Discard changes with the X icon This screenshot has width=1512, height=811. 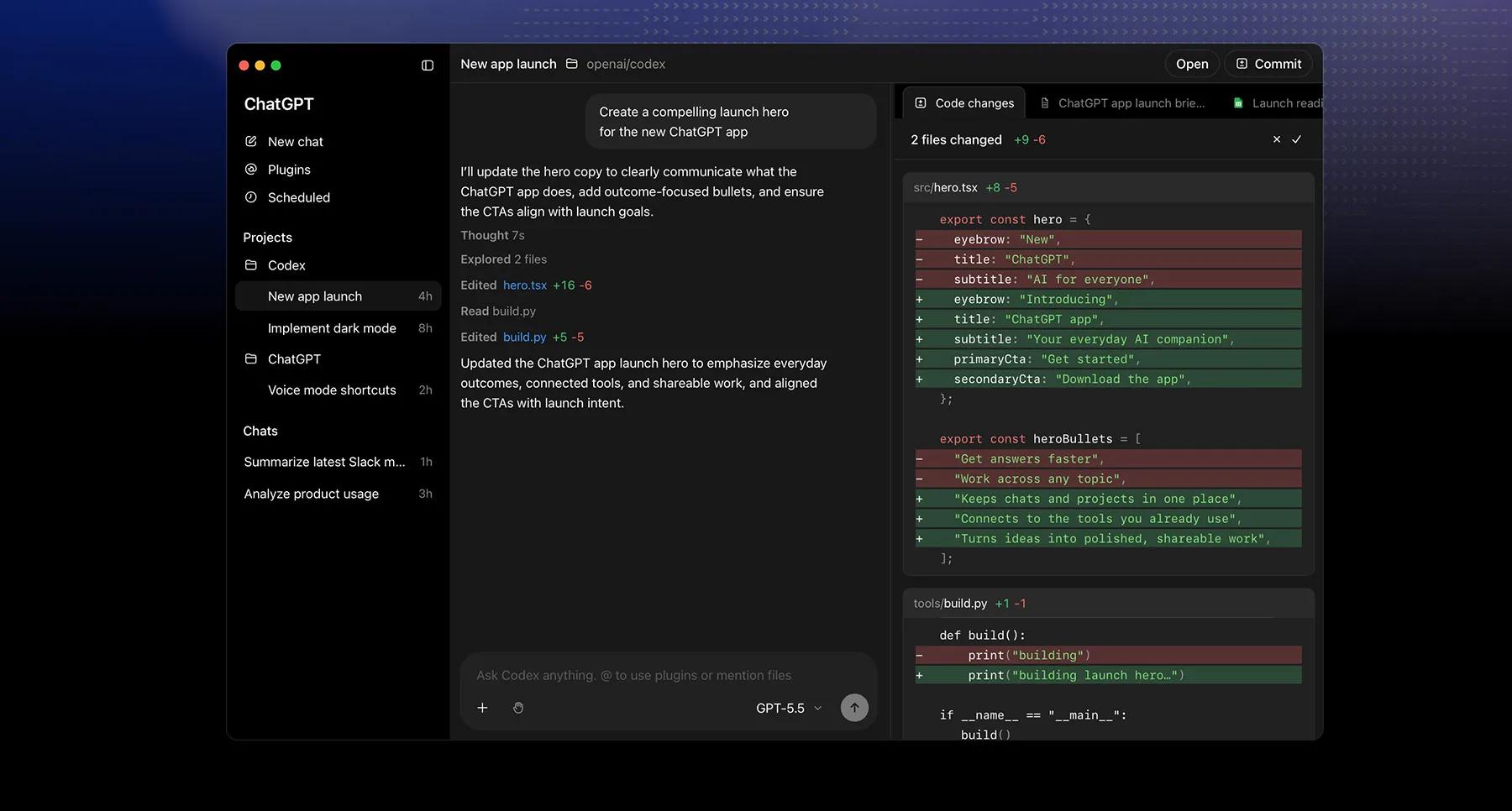1277,139
